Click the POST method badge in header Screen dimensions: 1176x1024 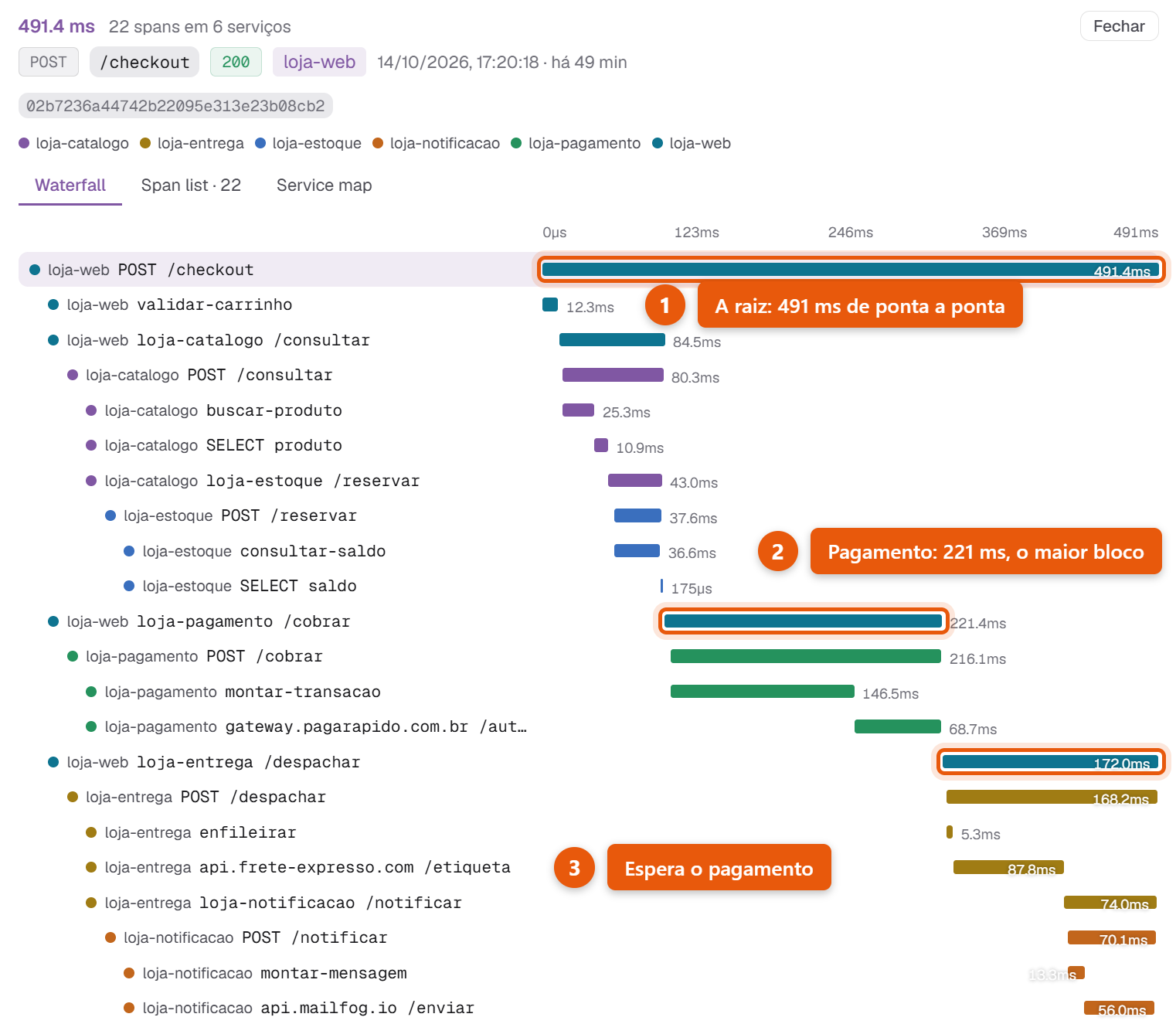pyautogui.click(x=49, y=62)
